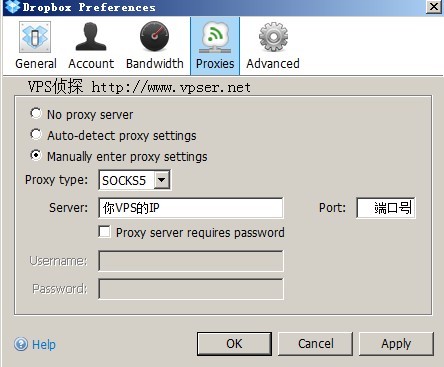Select Manually enter proxy settings
This screenshot has height=367, width=444.
click(36, 155)
